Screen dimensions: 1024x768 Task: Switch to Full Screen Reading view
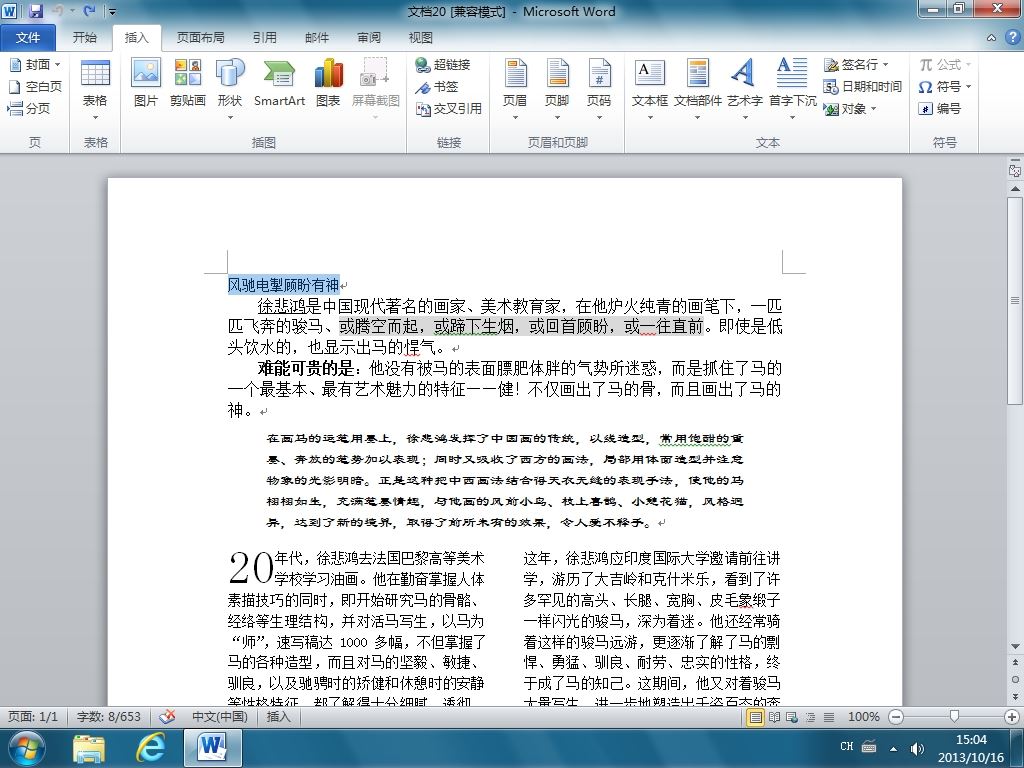[x=774, y=717]
